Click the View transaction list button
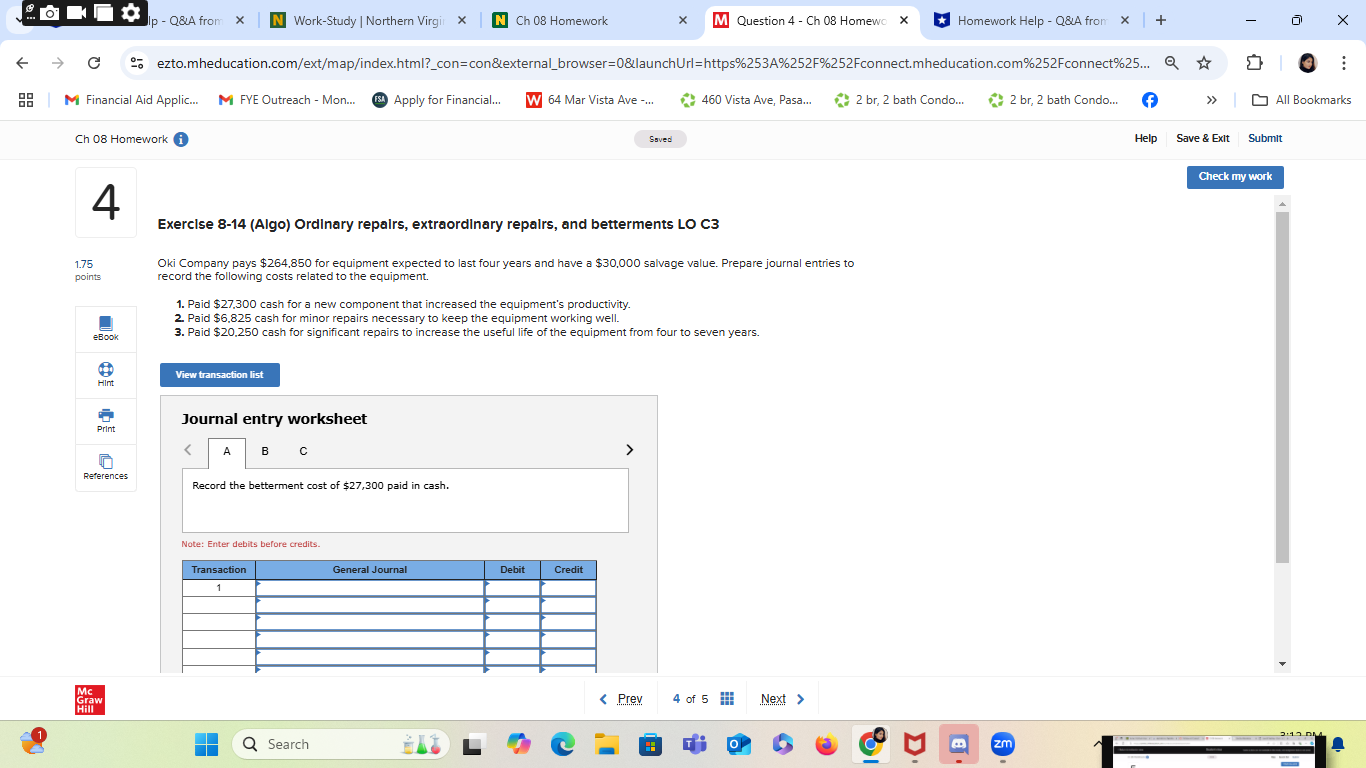Screen dimensions: 1366x768 (220, 375)
